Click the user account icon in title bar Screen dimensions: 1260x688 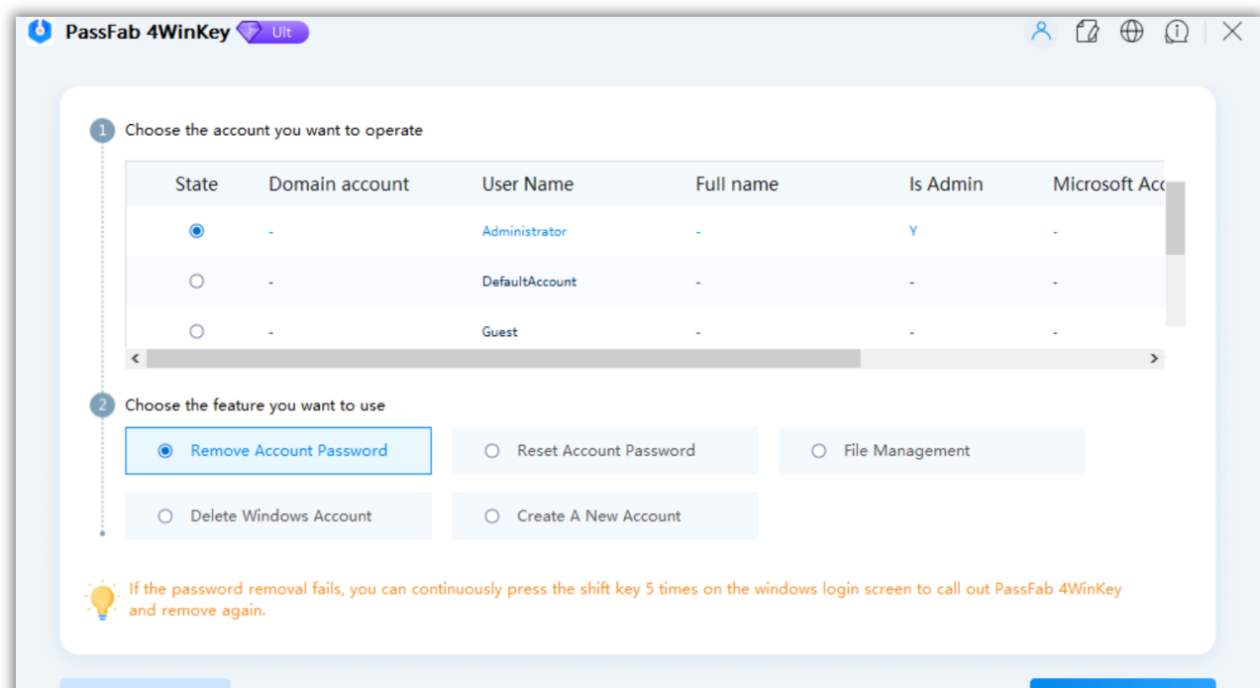(1041, 32)
